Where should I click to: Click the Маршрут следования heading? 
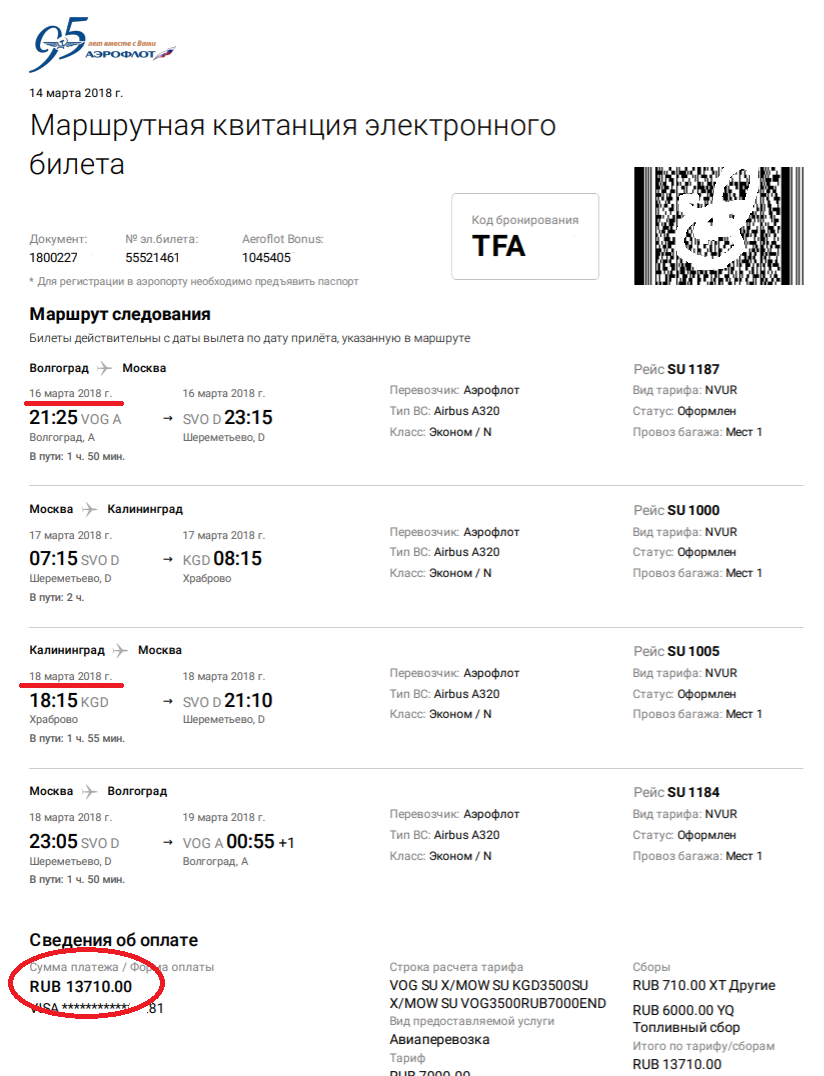[120, 315]
